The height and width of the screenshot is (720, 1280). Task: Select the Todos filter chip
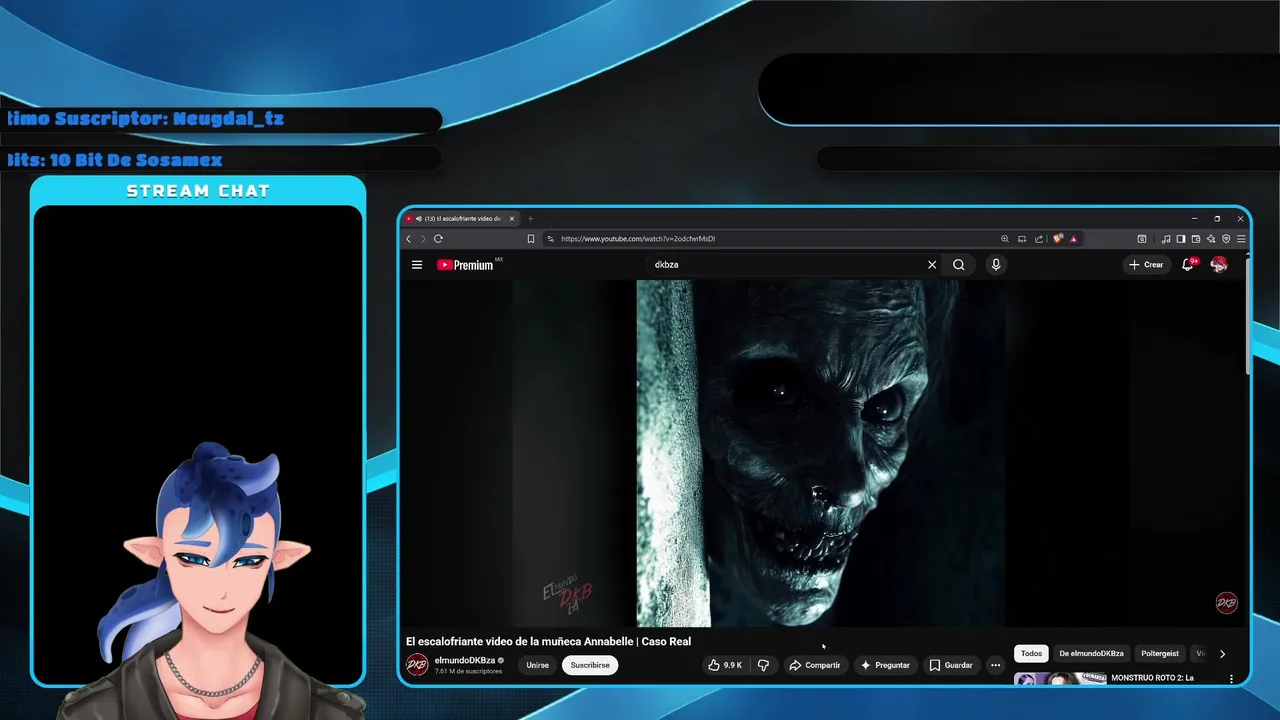pos(1031,654)
